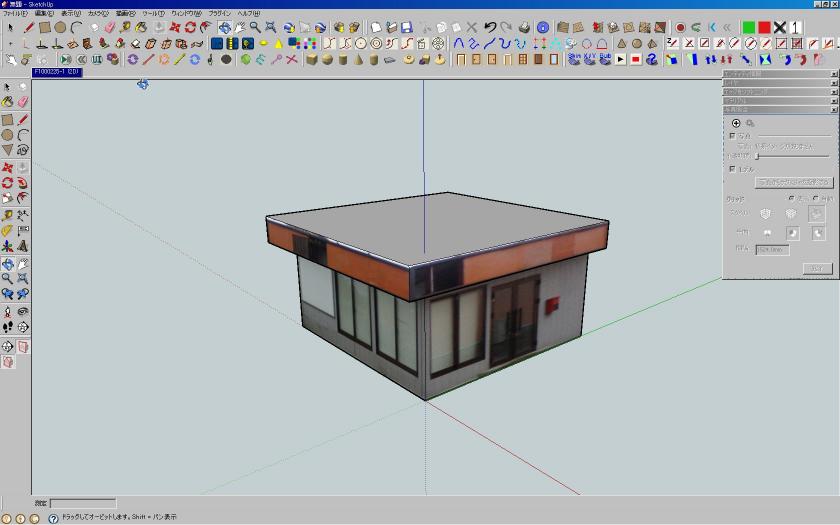Select the Move tool in left toolbar
The image size is (840, 525).
pos(7,168)
